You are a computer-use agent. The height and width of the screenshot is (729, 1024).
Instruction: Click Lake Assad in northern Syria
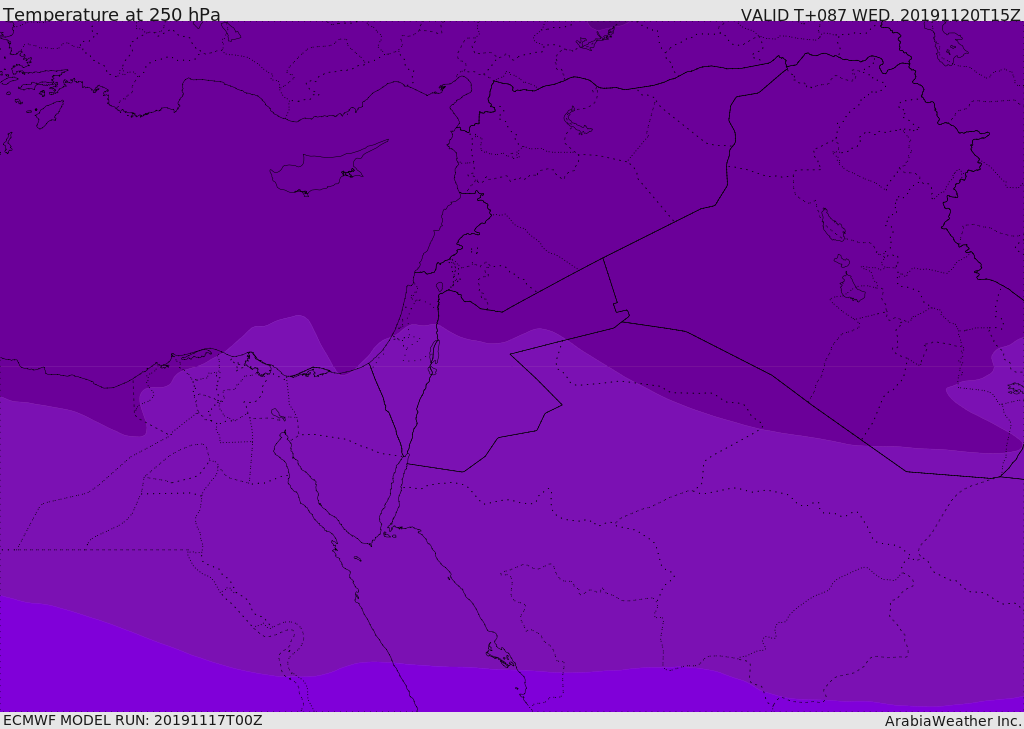point(578,121)
